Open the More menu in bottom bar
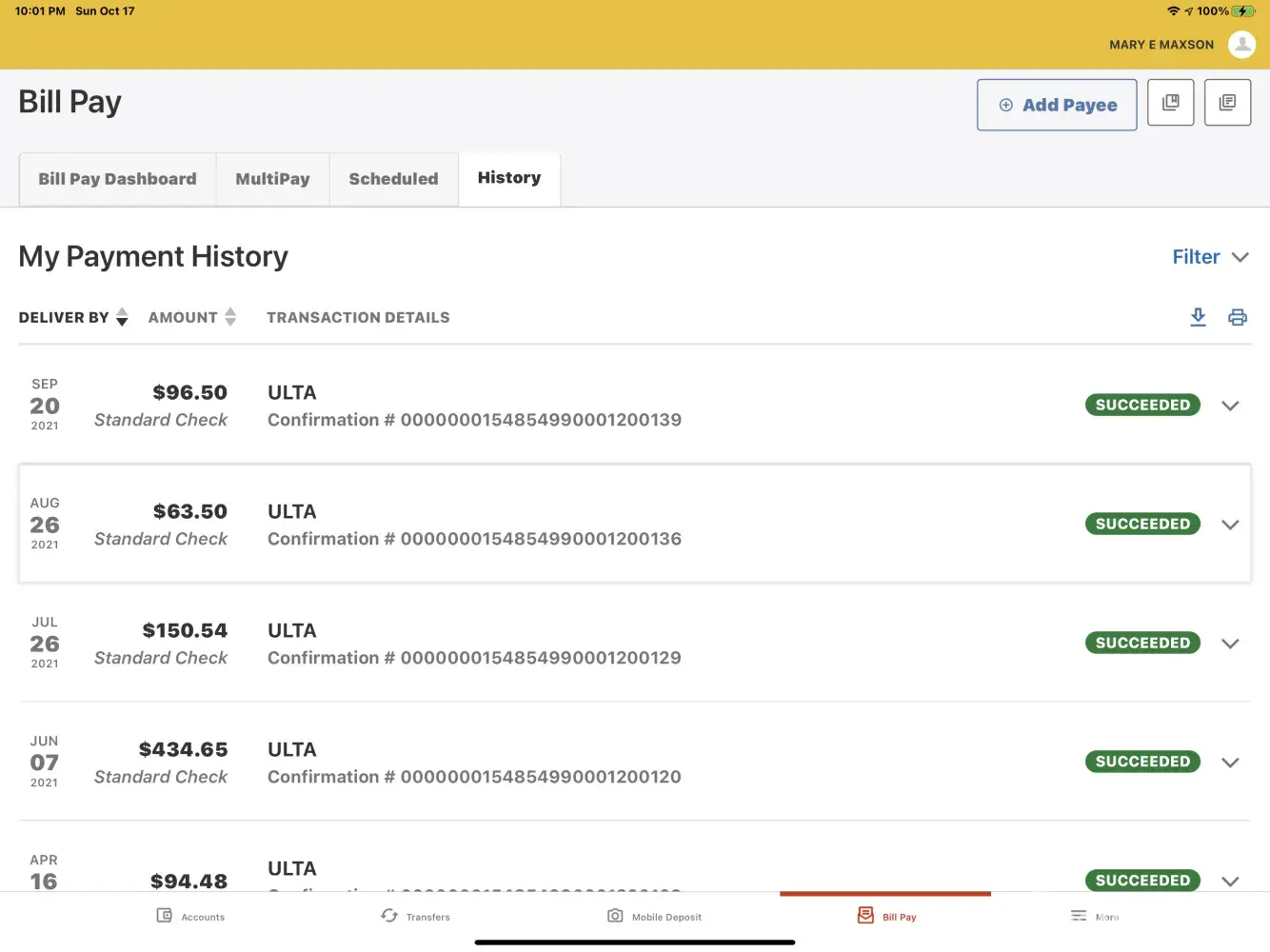 click(1094, 916)
